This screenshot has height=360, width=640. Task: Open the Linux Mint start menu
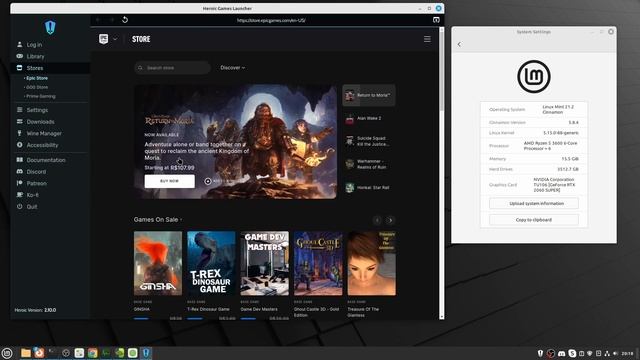(x=7, y=353)
